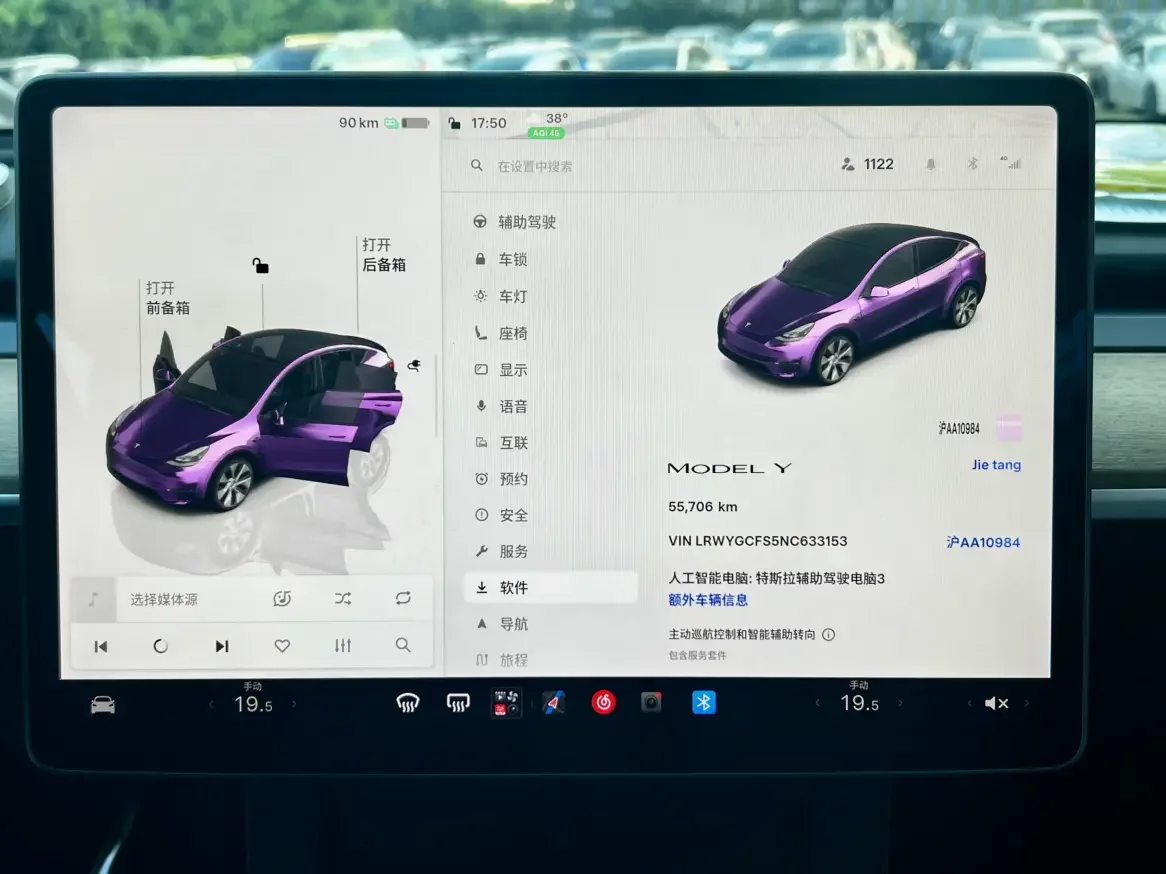Tap the pink color swatch near plate
The image size is (1166, 874).
(1009, 428)
